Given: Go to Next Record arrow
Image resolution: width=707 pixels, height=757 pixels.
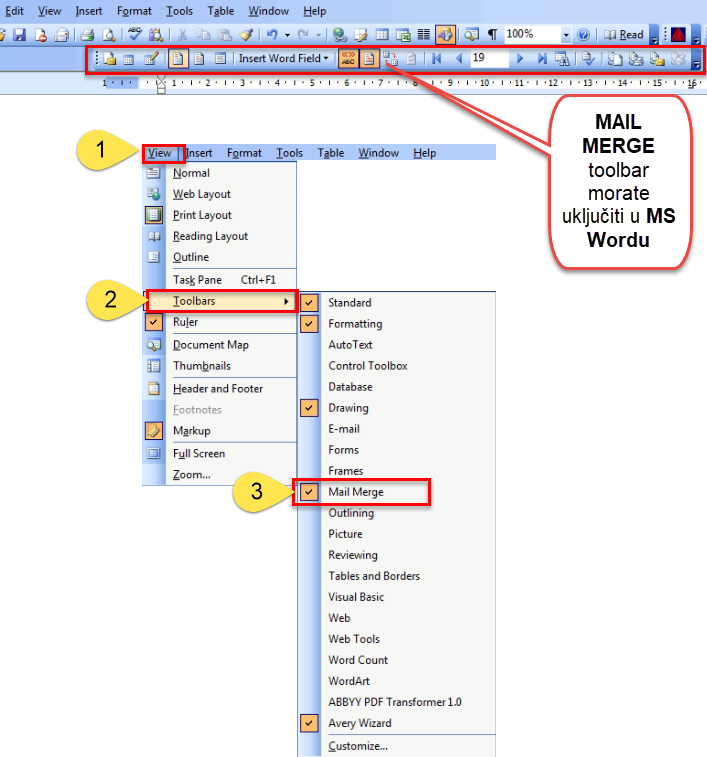Looking at the screenshot, I should [x=520, y=59].
